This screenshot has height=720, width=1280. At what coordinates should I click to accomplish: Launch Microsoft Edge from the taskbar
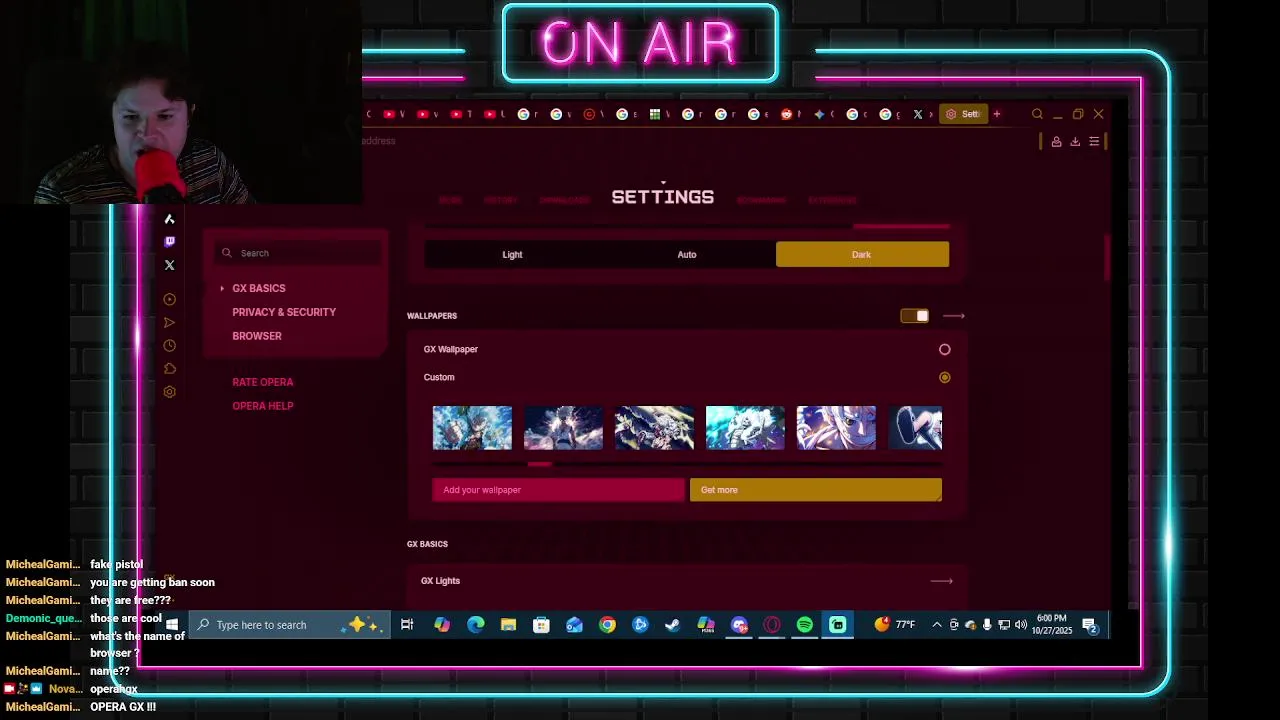point(475,625)
